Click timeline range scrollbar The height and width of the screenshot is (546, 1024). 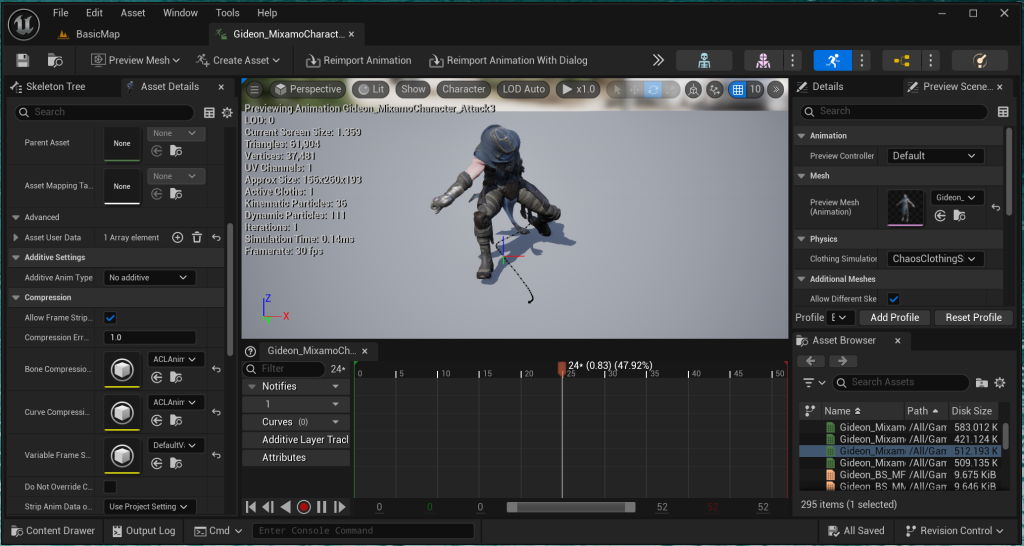571,507
